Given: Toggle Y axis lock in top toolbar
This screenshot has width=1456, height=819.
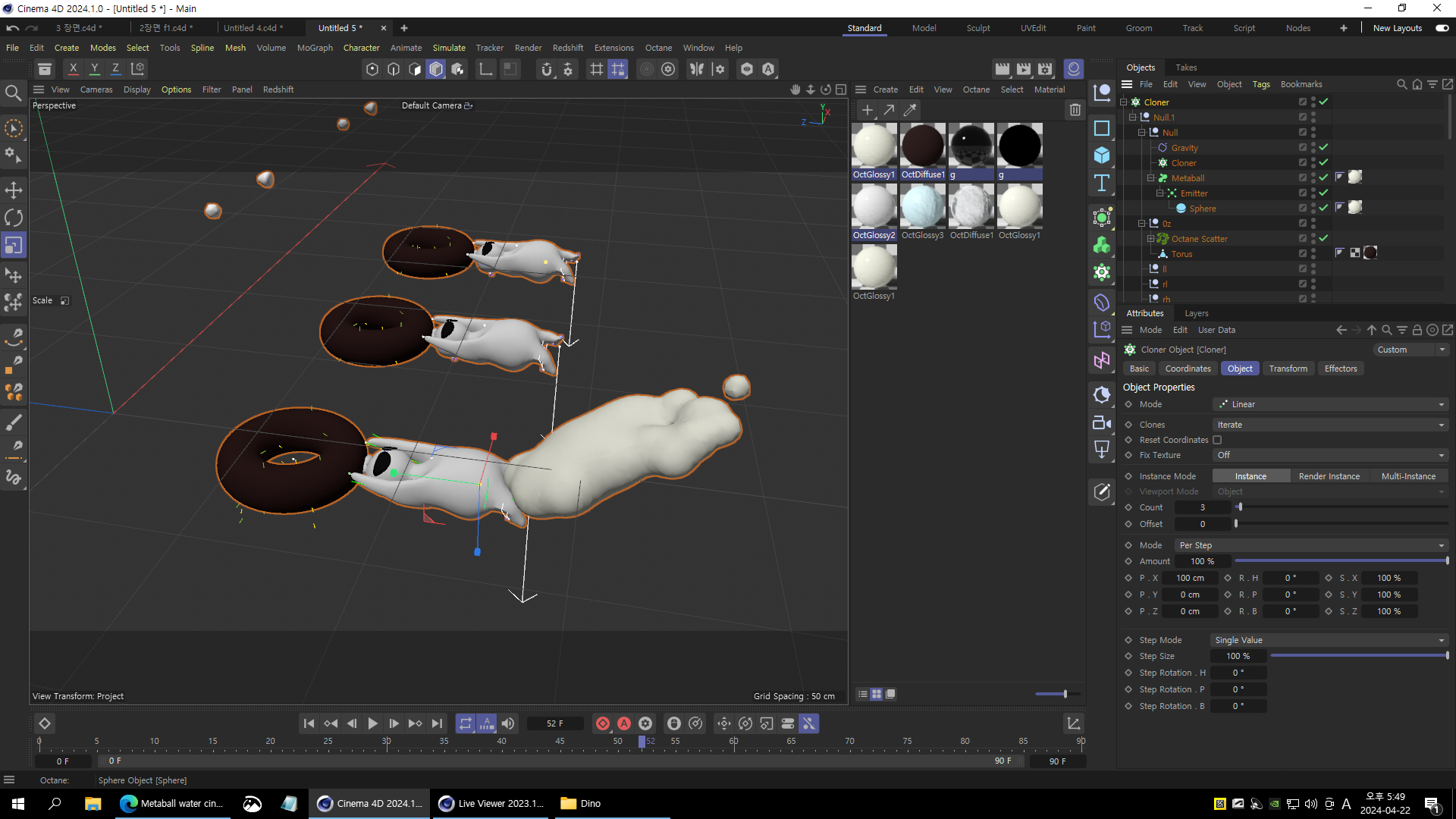Looking at the screenshot, I should pos(94,69).
